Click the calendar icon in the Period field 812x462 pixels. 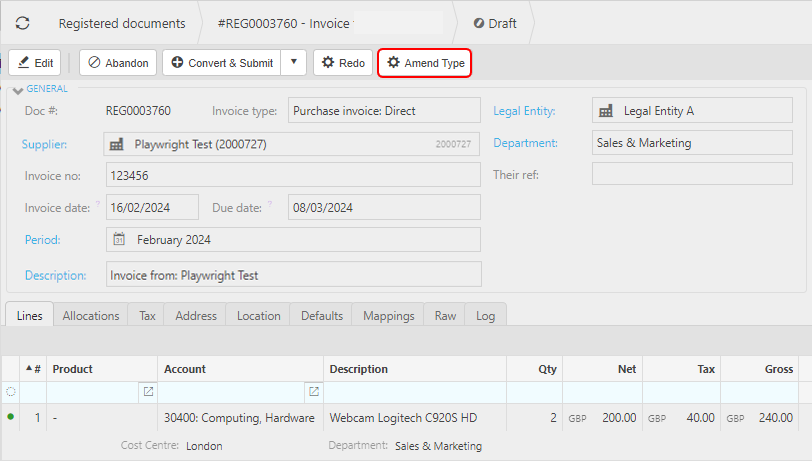click(x=119, y=240)
